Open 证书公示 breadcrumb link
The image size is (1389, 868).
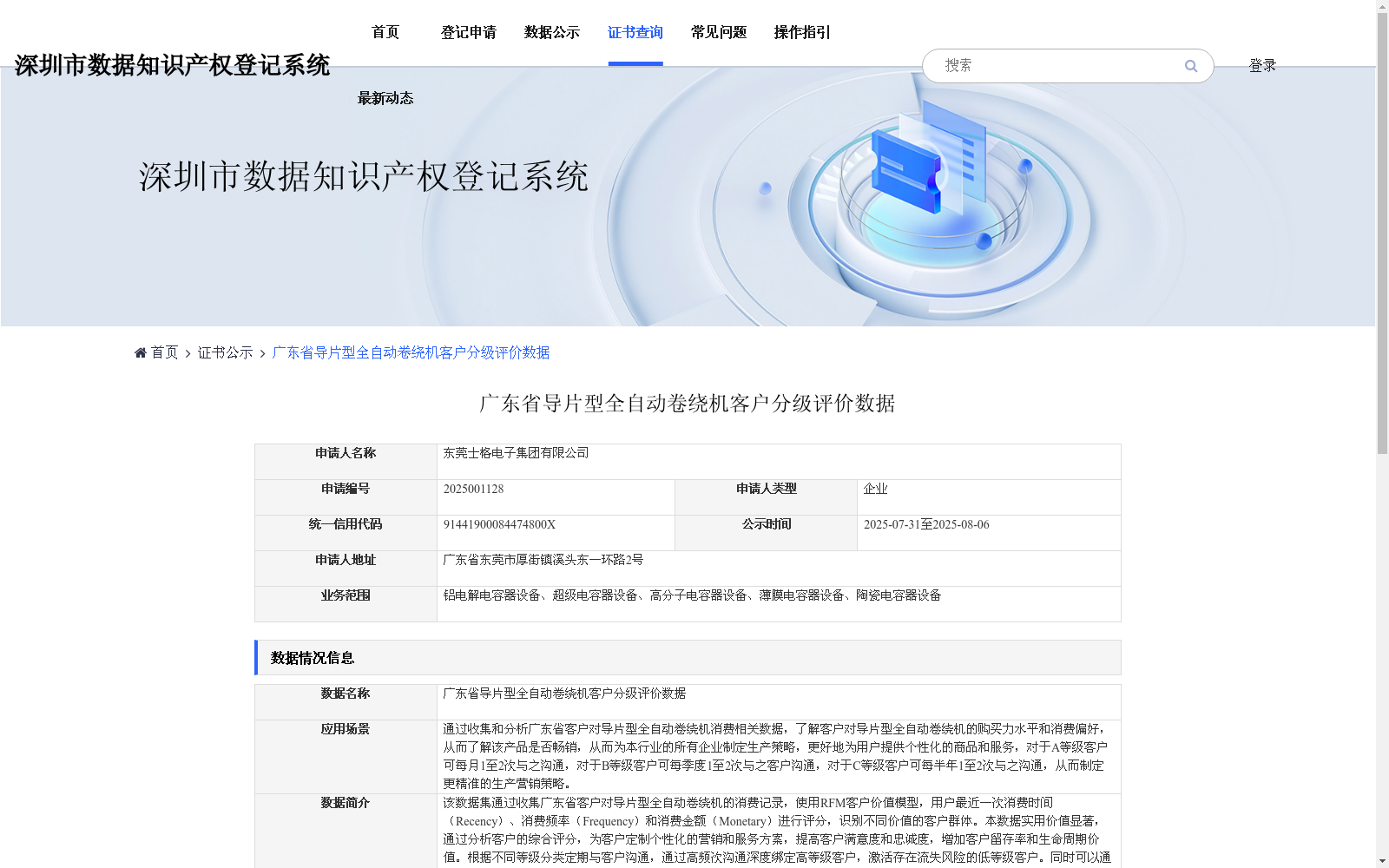pyautogui.click(x=226, y=352)
